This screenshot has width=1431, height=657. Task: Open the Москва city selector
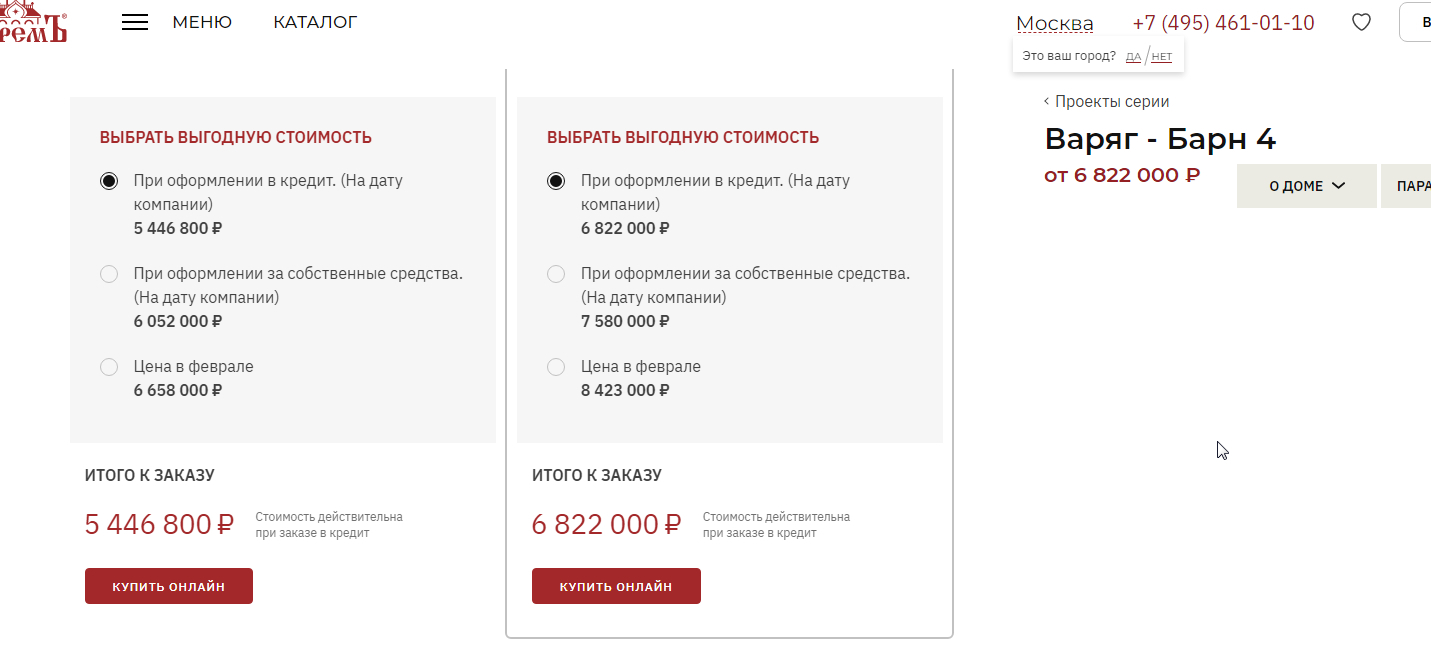[1054, 23]
